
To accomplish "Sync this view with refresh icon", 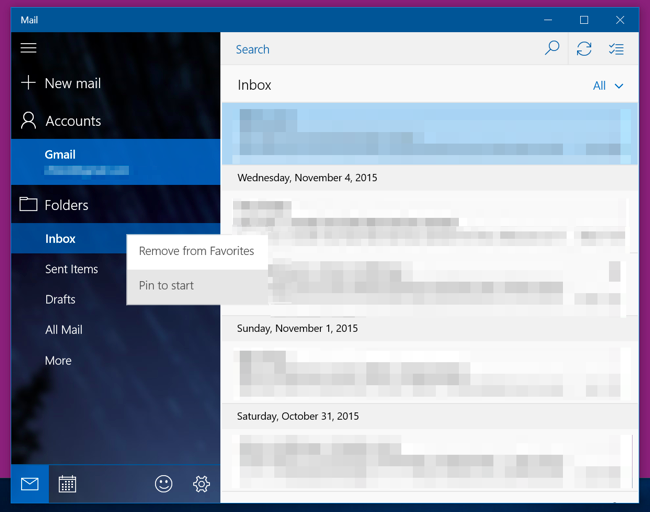I will pos(584,49).
